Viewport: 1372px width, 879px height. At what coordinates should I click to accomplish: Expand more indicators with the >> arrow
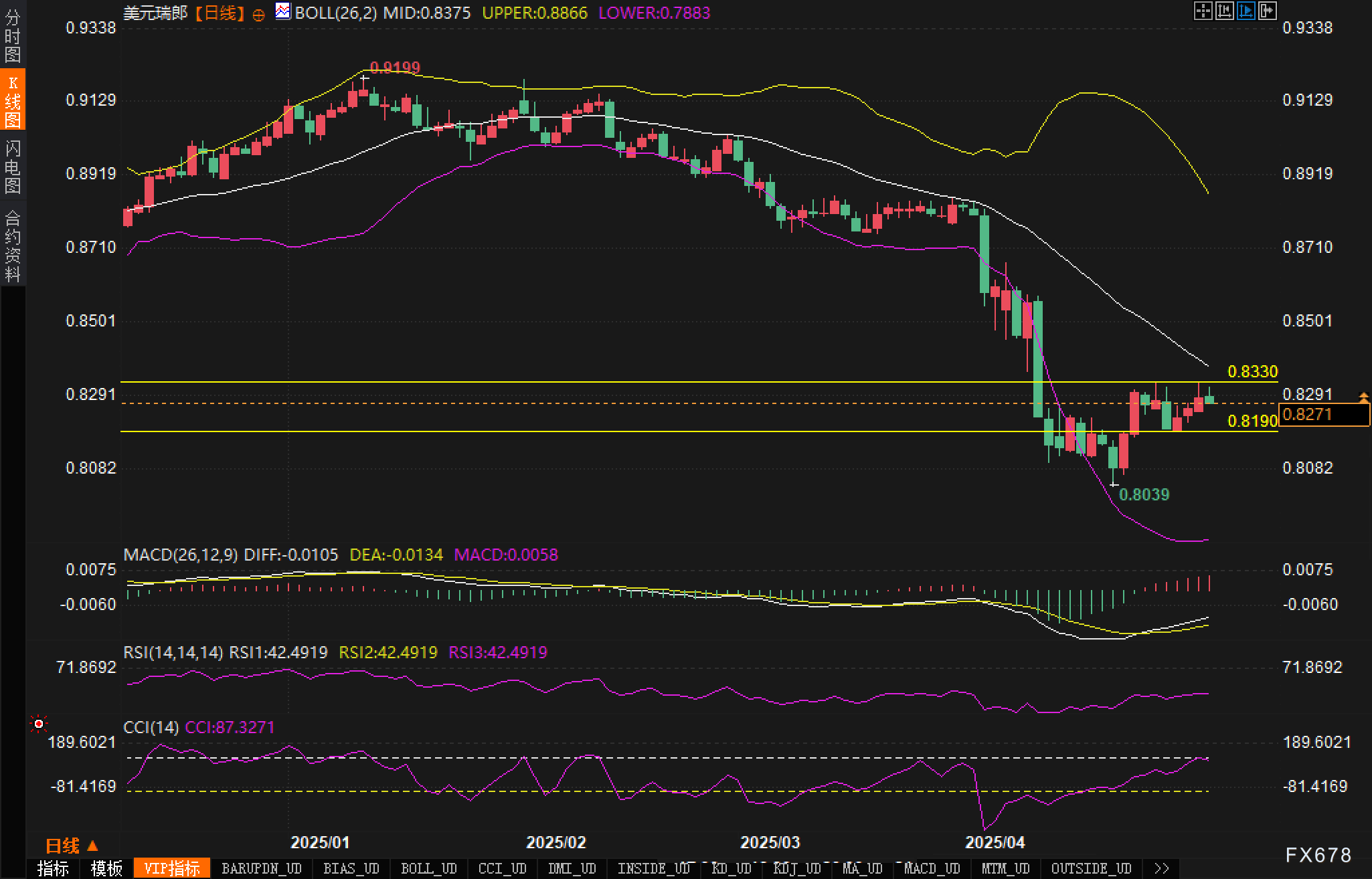1162,868
